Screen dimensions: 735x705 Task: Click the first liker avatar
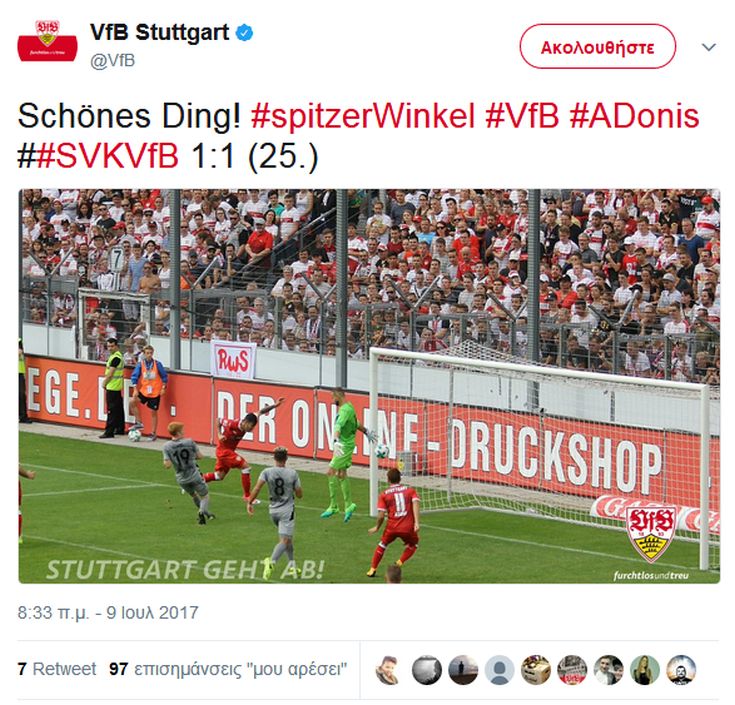[x=390, y=669]
